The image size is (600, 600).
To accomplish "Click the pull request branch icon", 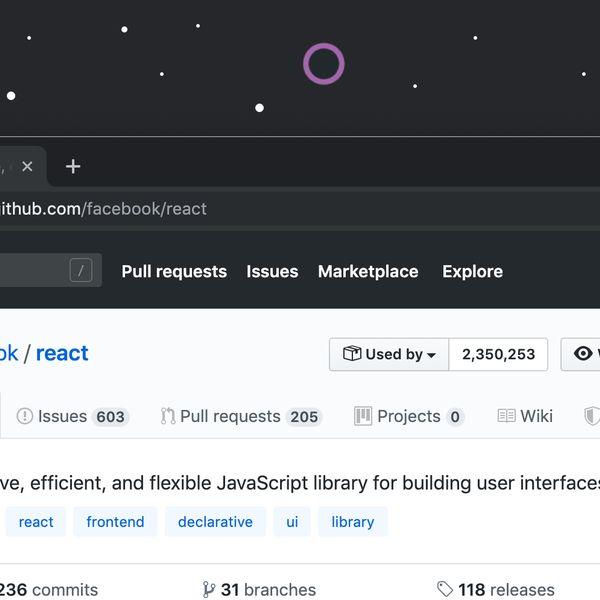I will (x=168, y=416).
